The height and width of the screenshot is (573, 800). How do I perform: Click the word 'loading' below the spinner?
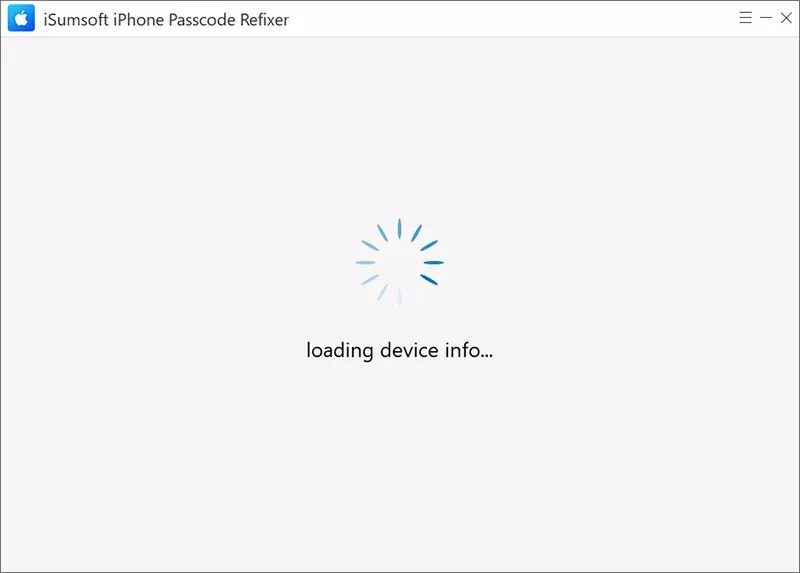[x=340, y=351]
